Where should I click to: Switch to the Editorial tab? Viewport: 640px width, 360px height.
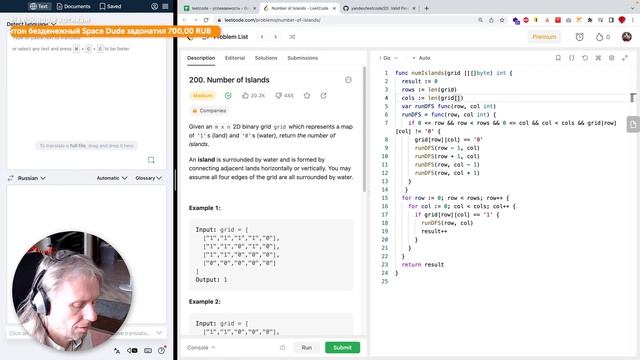(235, 58)
